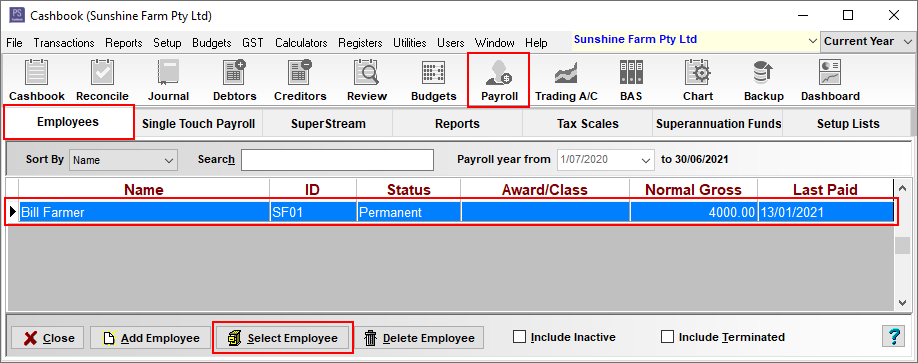Click the Name column header
This screenshot has width=918, height=363.
pos(144,190)
